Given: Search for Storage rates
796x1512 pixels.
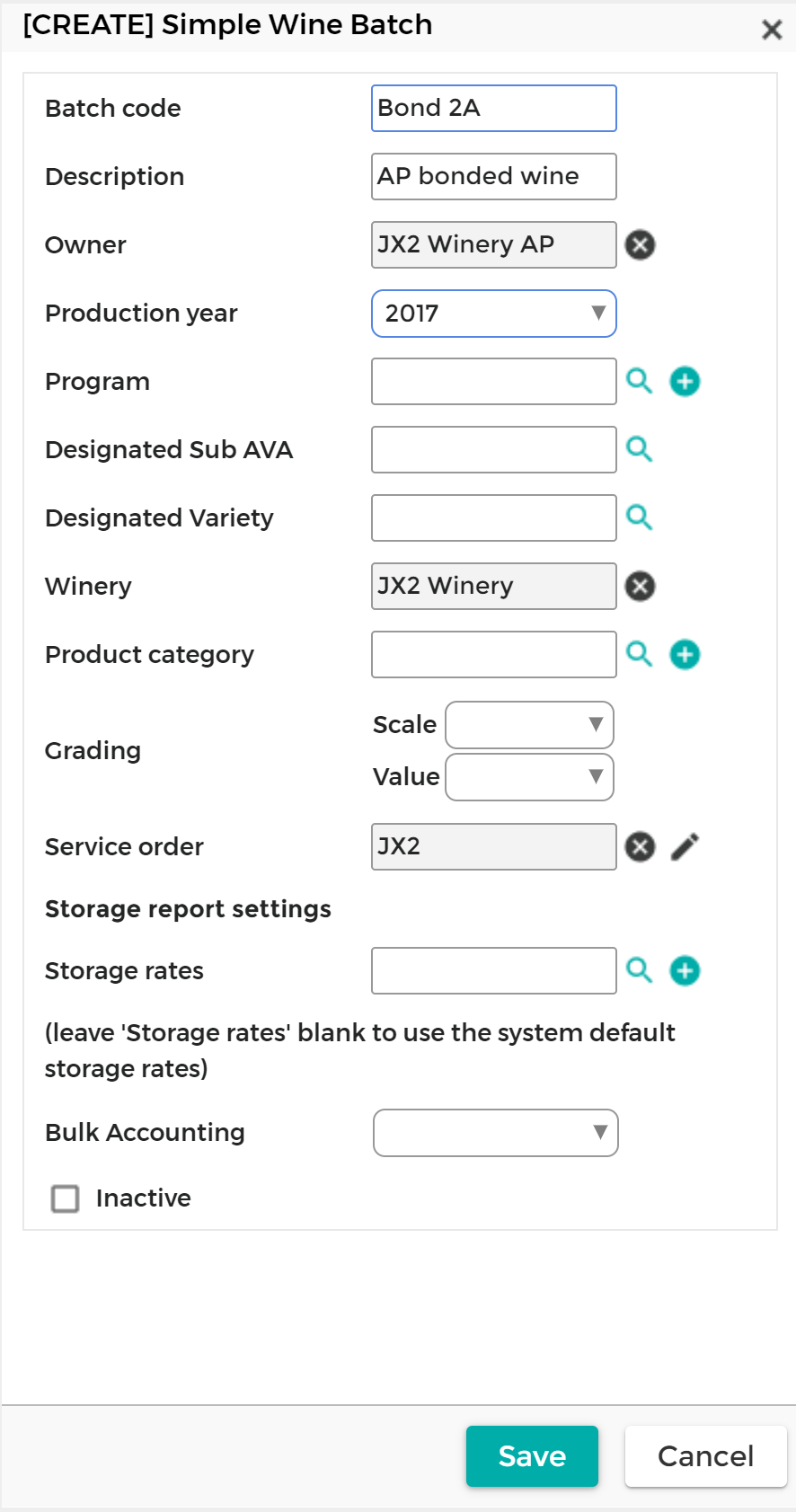Looking at the screenshot, I should 639,970.
